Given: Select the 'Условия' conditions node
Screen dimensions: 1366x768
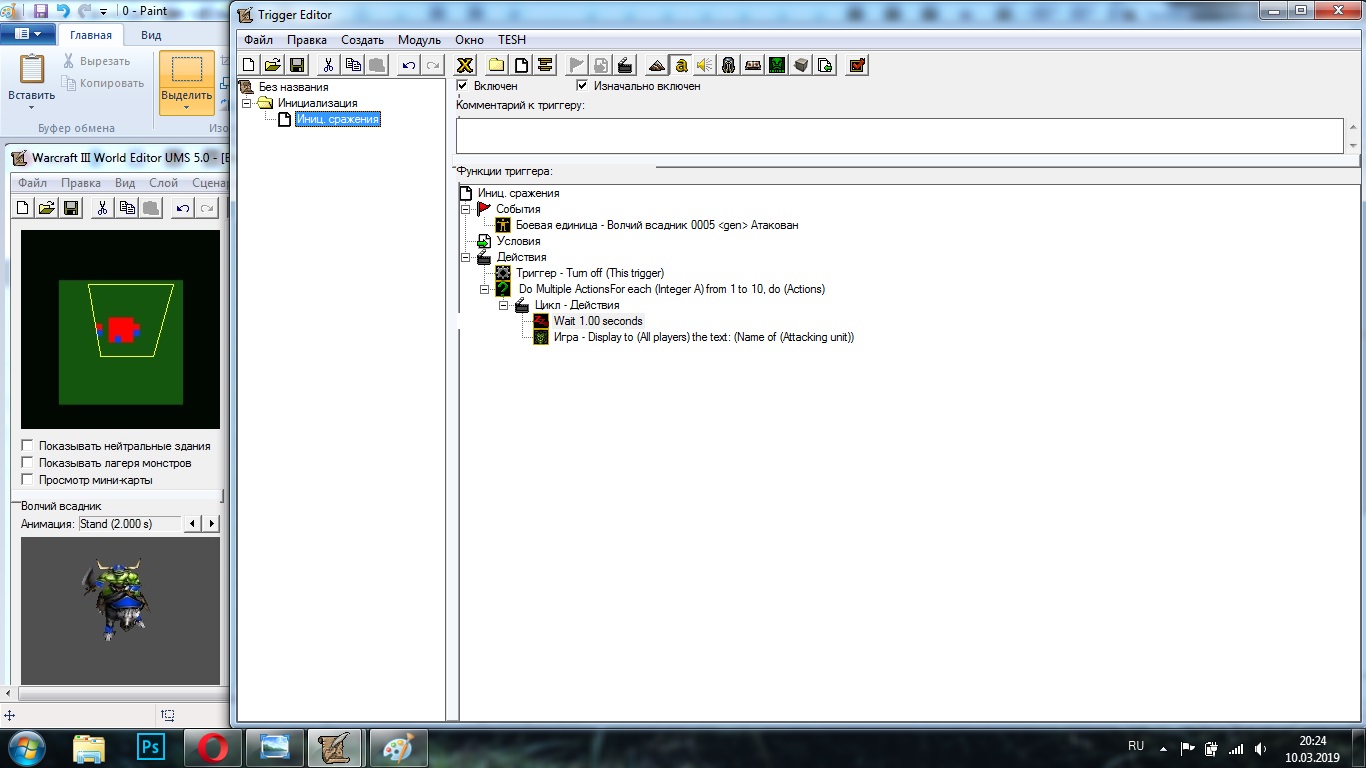Looking at the screenshot, I should pos(518,241).
